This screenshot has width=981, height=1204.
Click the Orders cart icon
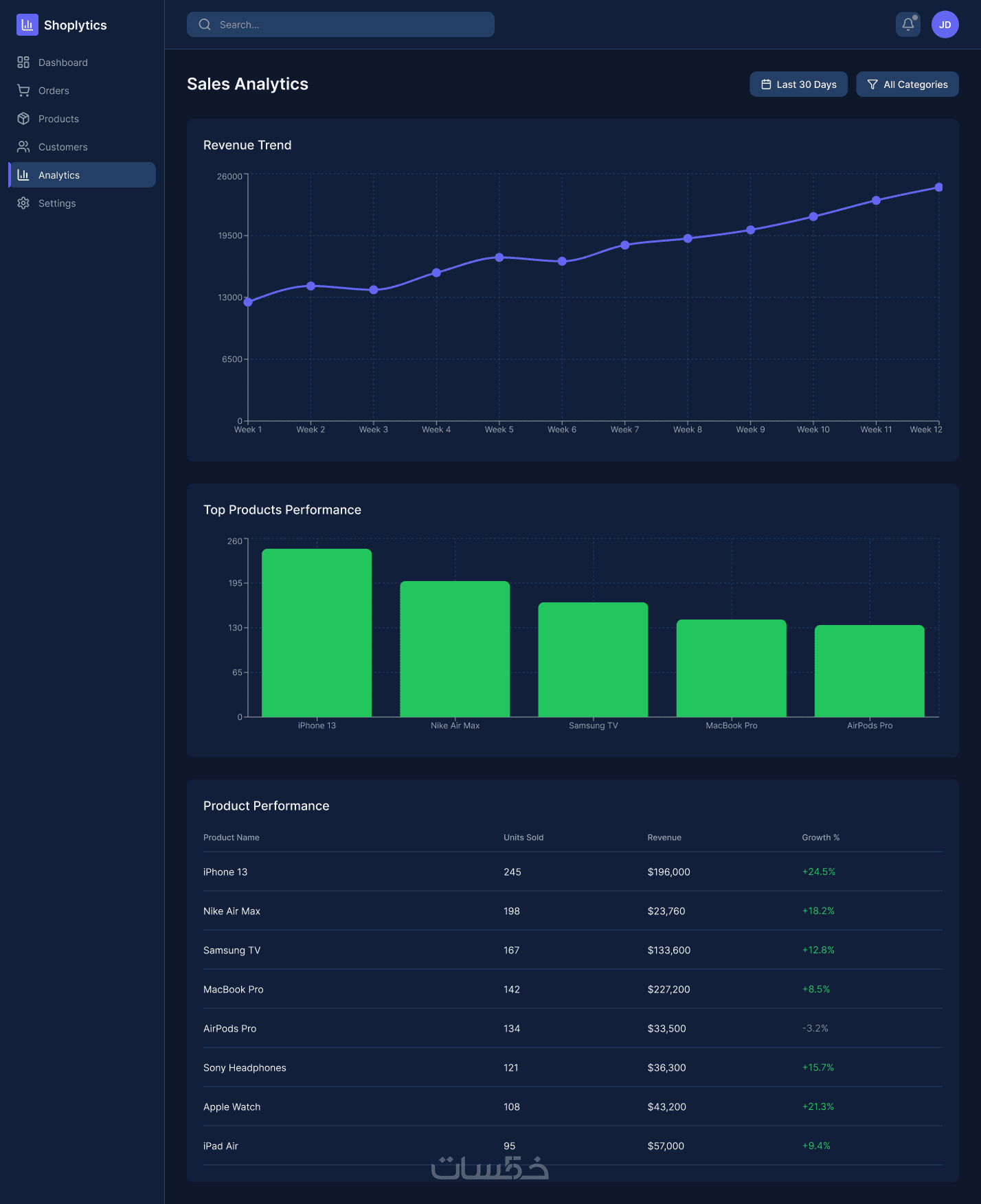click(23, 91)
